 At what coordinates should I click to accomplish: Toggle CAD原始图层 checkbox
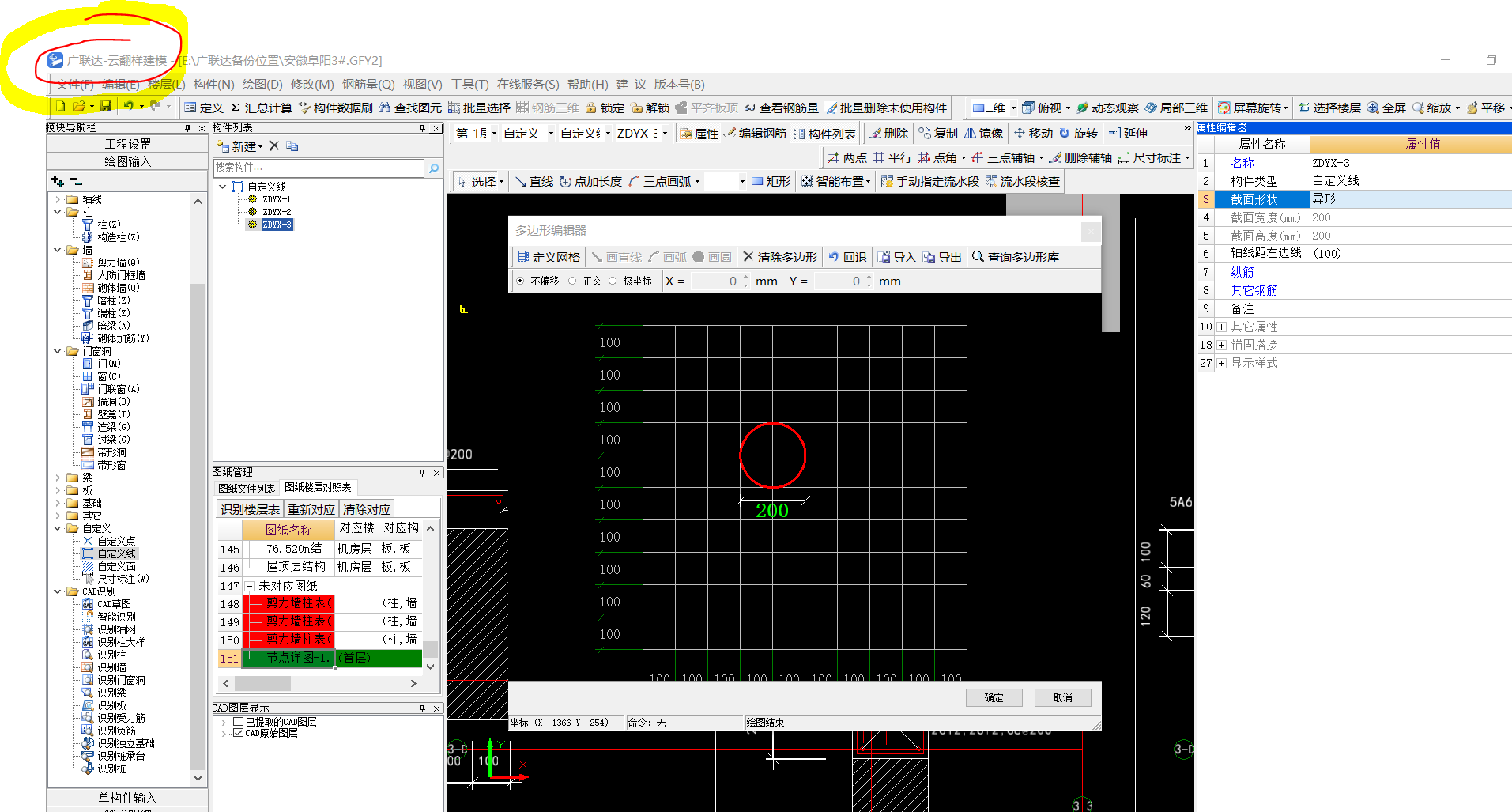(x=238, y=733)
